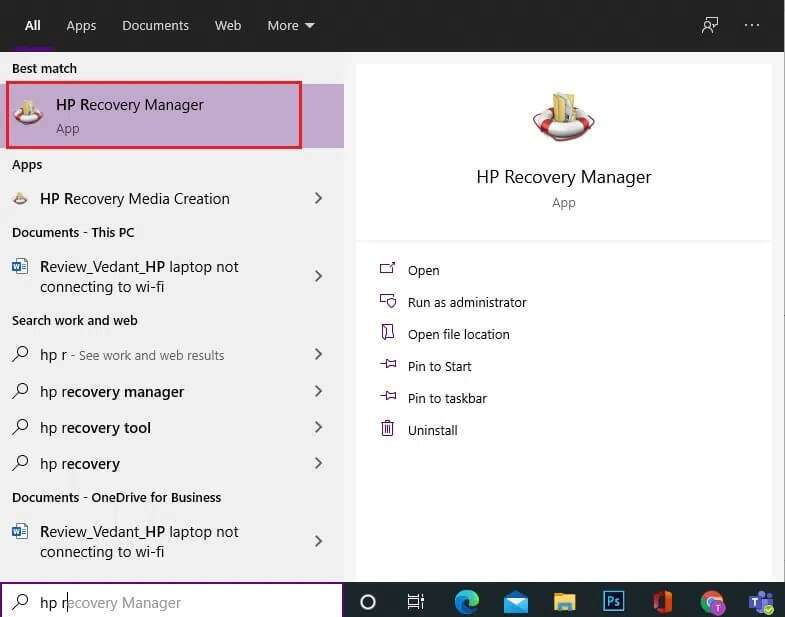
Task: Click the HP Recovery Manager title in preview pane
Action: click(x=564, y=177)
